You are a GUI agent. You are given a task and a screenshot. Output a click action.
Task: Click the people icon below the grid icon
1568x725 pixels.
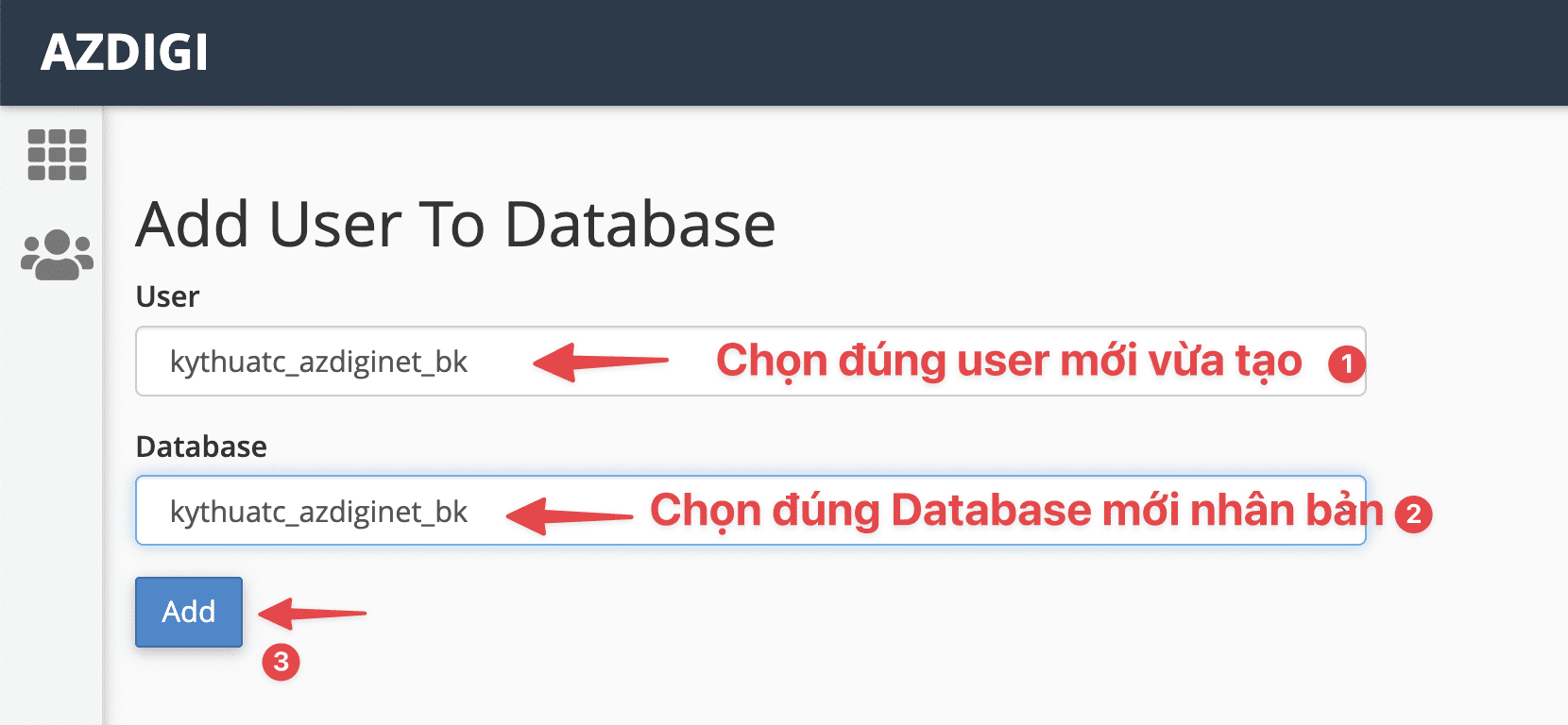[x=55, y=255]
